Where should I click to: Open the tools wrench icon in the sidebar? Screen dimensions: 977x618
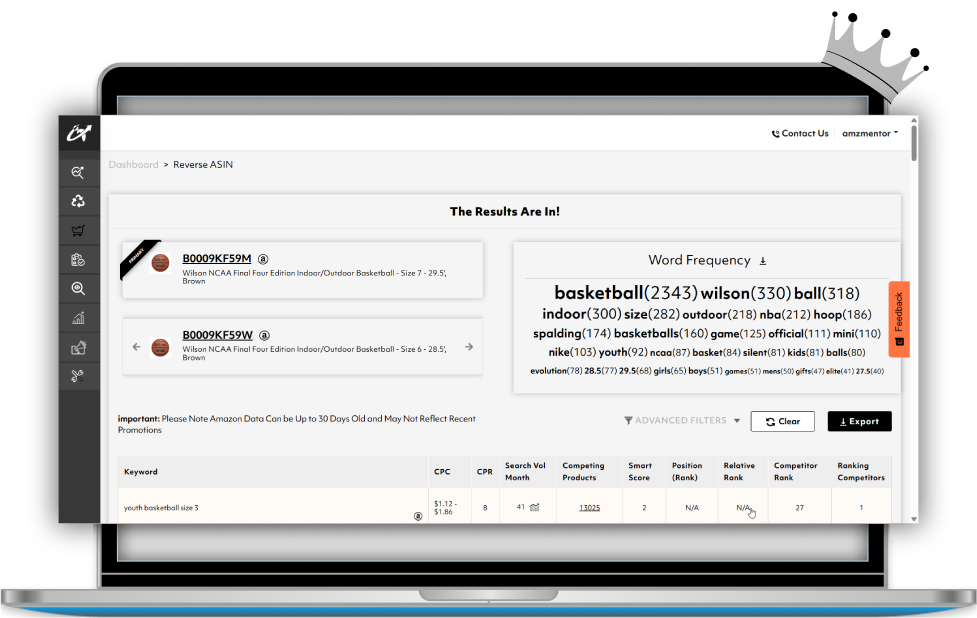79,375
